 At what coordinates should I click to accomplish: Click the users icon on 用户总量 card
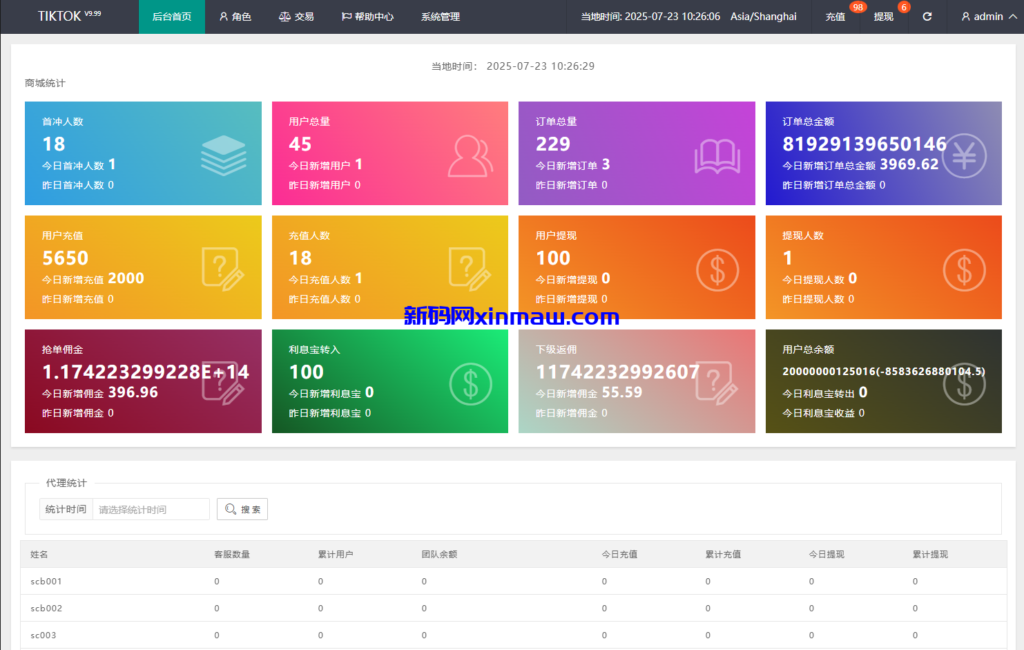click(x=470, y=155)
